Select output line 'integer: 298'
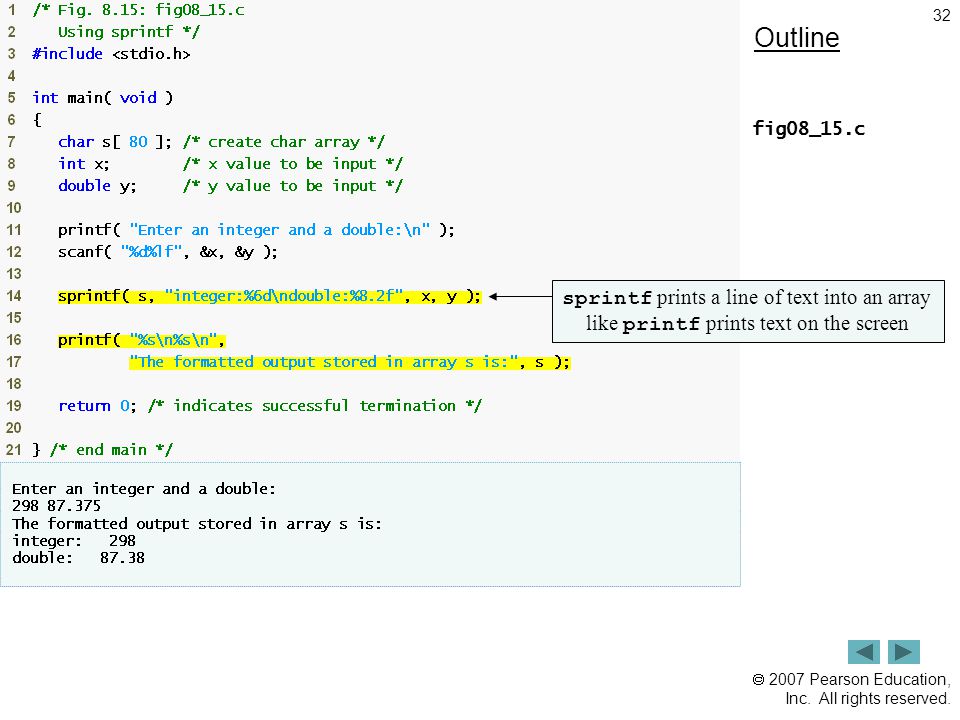960x720 pixels. 73,541
